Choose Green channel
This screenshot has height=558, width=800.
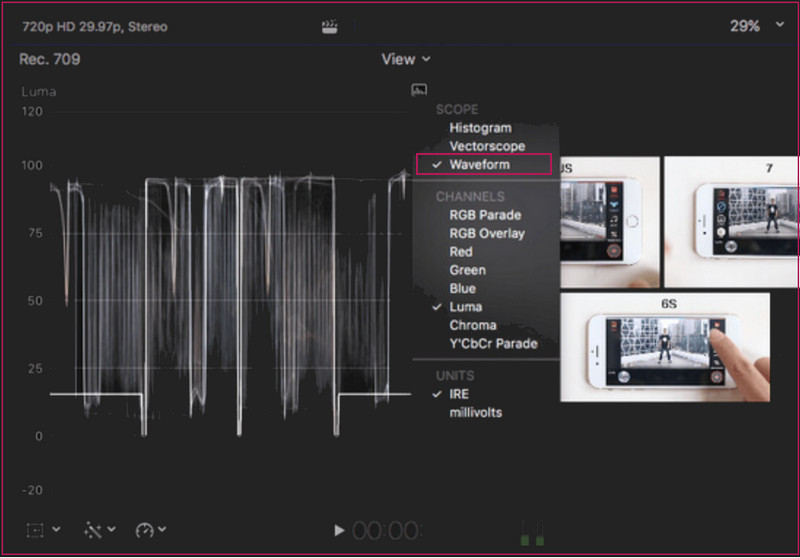pos(467,270)
